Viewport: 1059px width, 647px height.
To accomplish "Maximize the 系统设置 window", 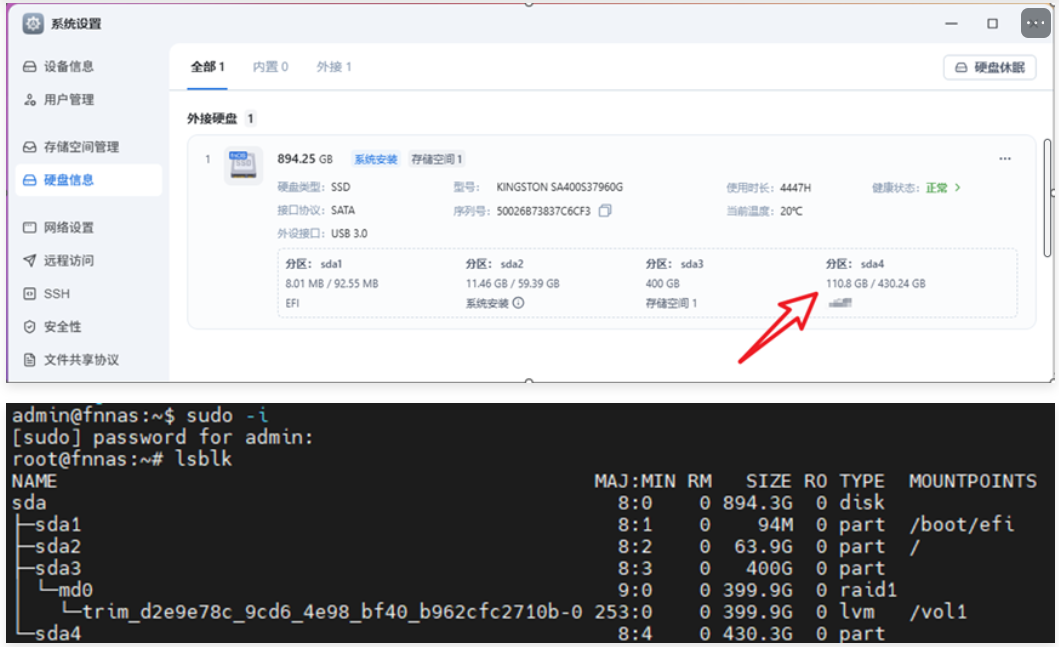I will tap(992, 24).
